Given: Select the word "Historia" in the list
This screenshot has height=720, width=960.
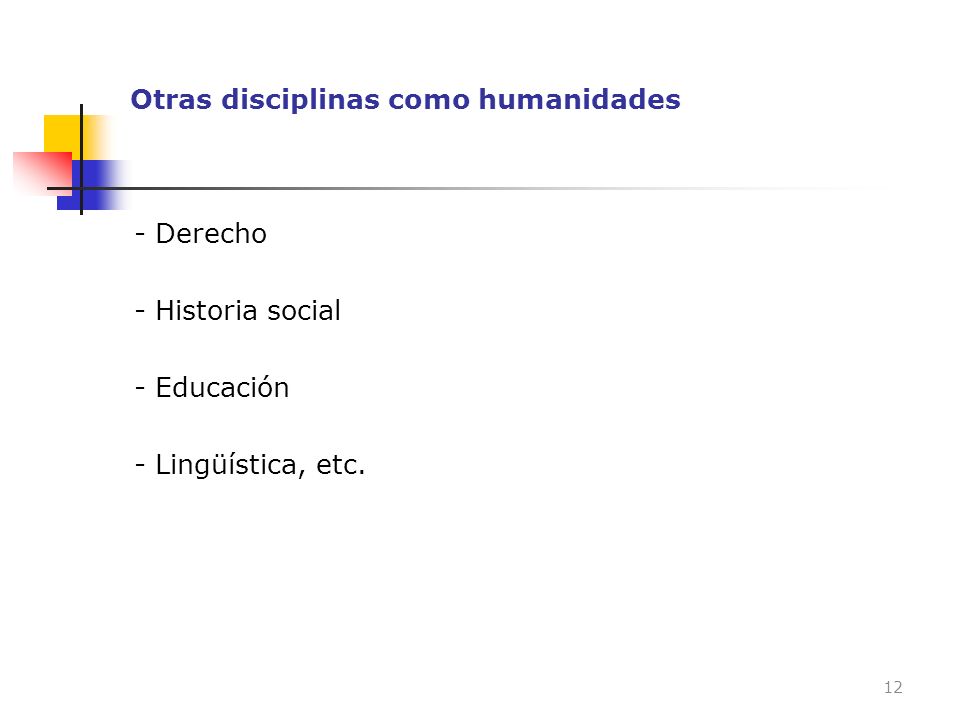Looking at the screenshot, I should pyautogui.click(x=207, y=310).
